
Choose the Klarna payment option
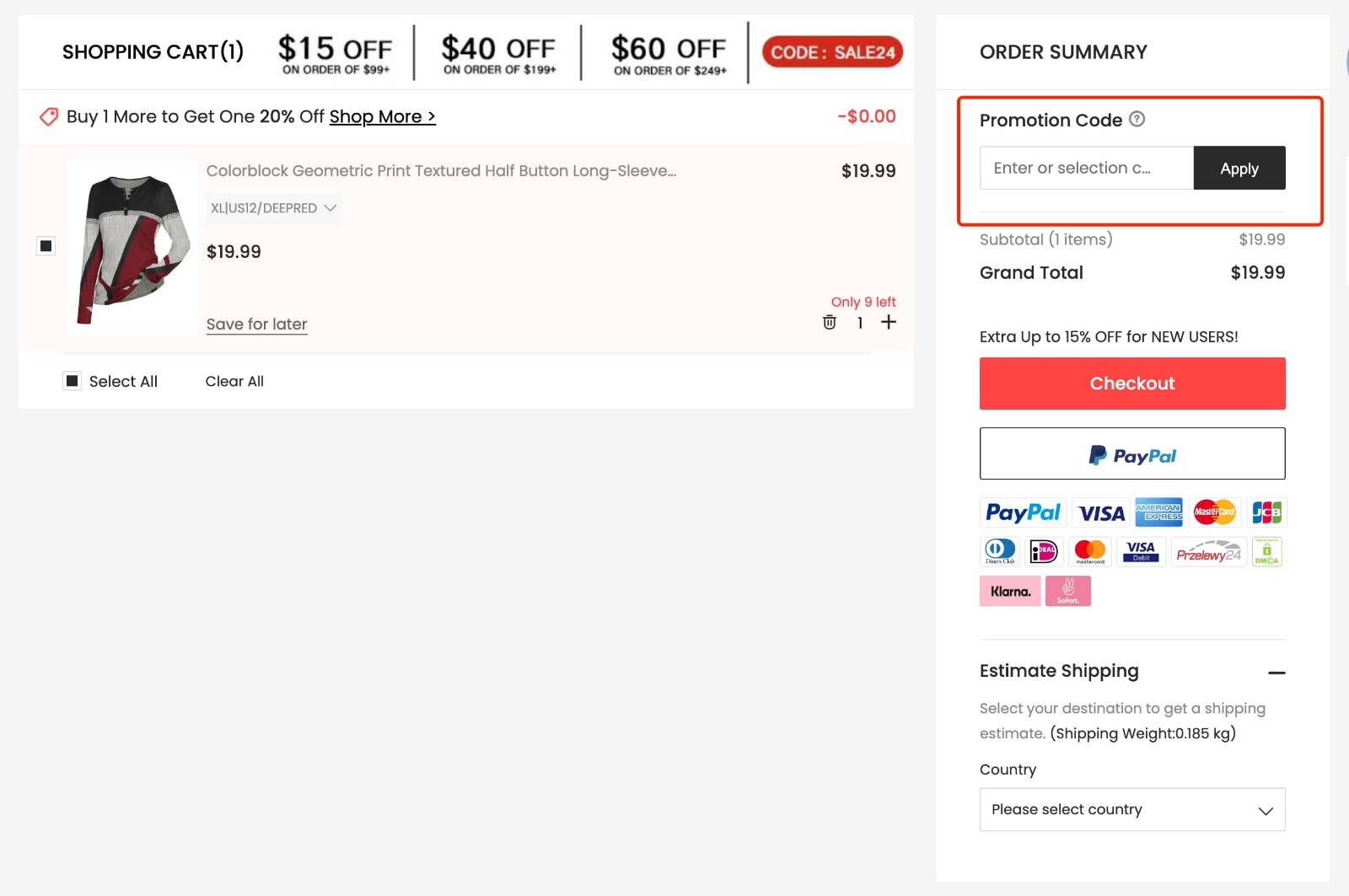point(1009,591)
